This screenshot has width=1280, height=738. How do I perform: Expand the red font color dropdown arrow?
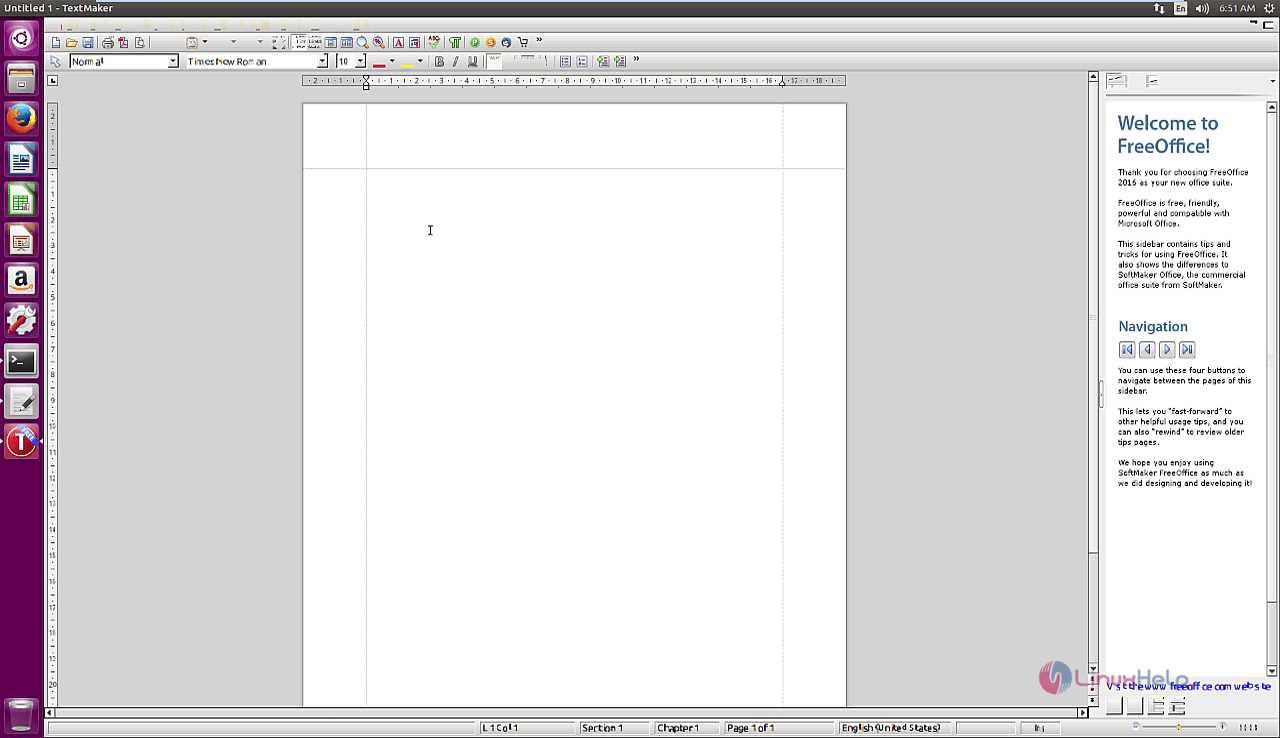[392, 62]
